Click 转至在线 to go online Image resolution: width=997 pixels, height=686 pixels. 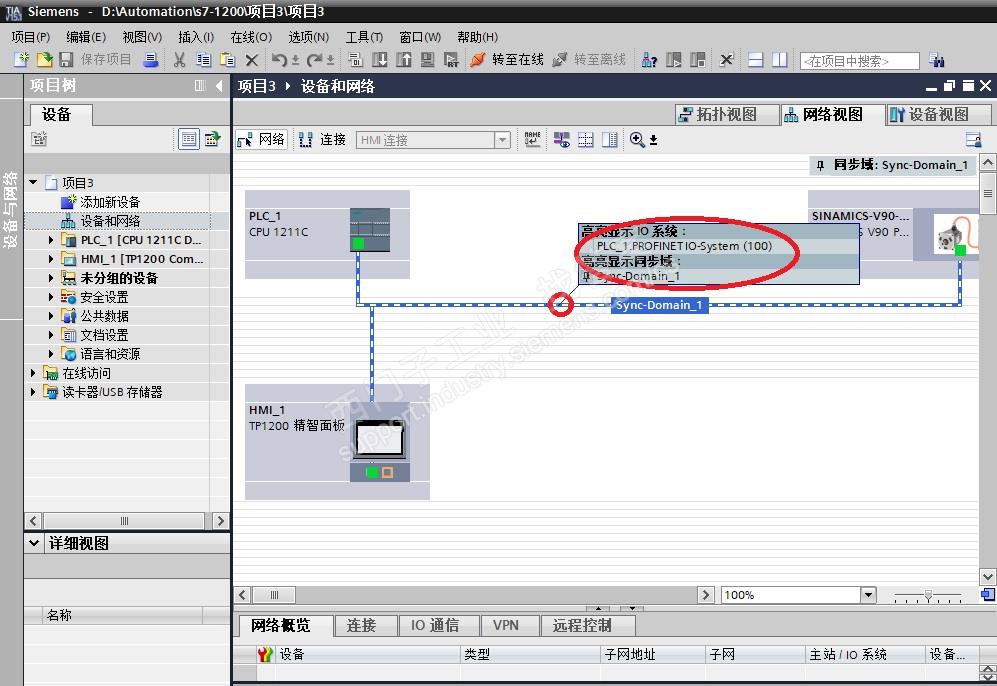tap(507, 60)
